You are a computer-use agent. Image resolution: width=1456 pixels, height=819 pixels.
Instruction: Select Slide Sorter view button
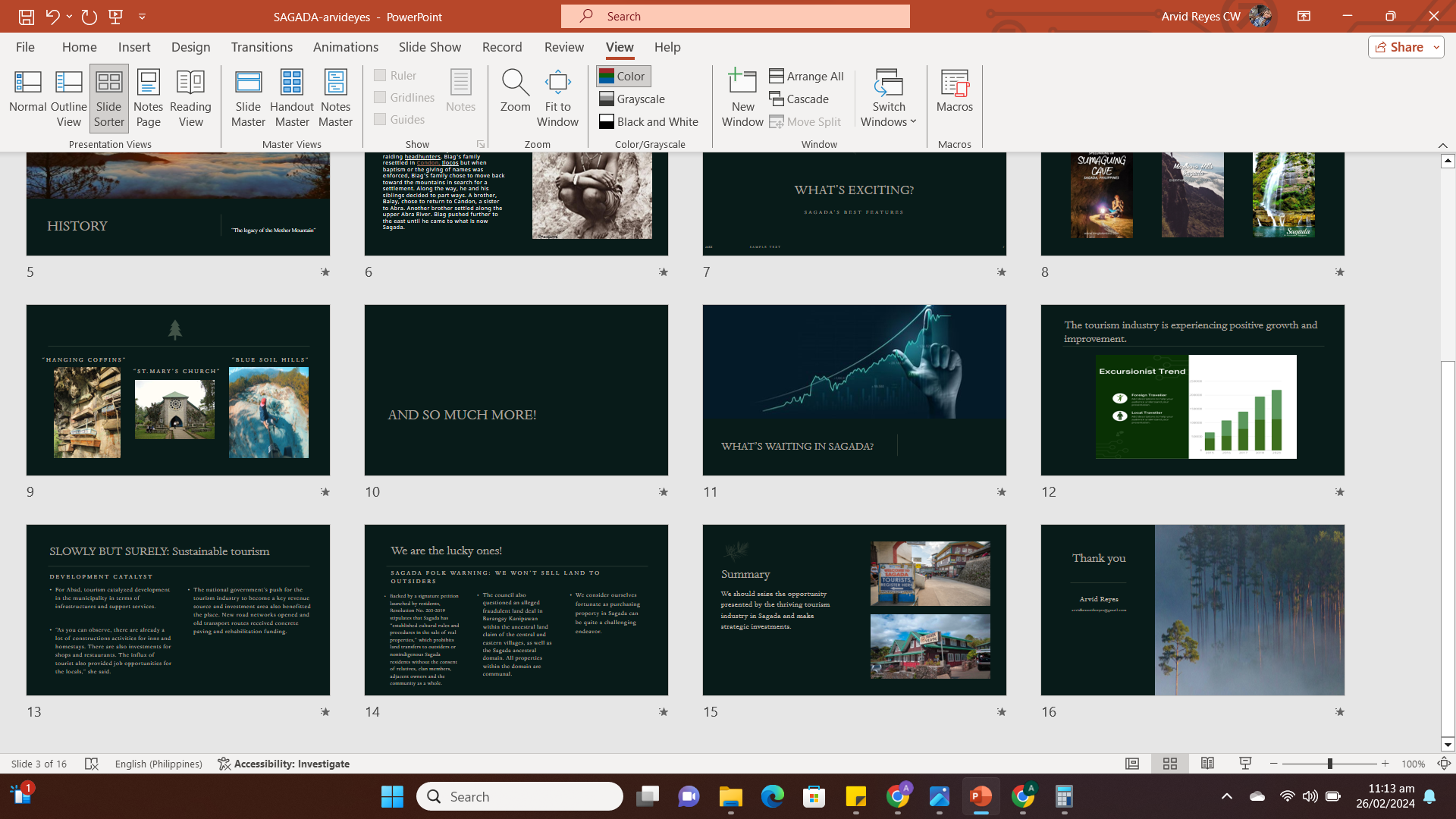tap(109, 99)
